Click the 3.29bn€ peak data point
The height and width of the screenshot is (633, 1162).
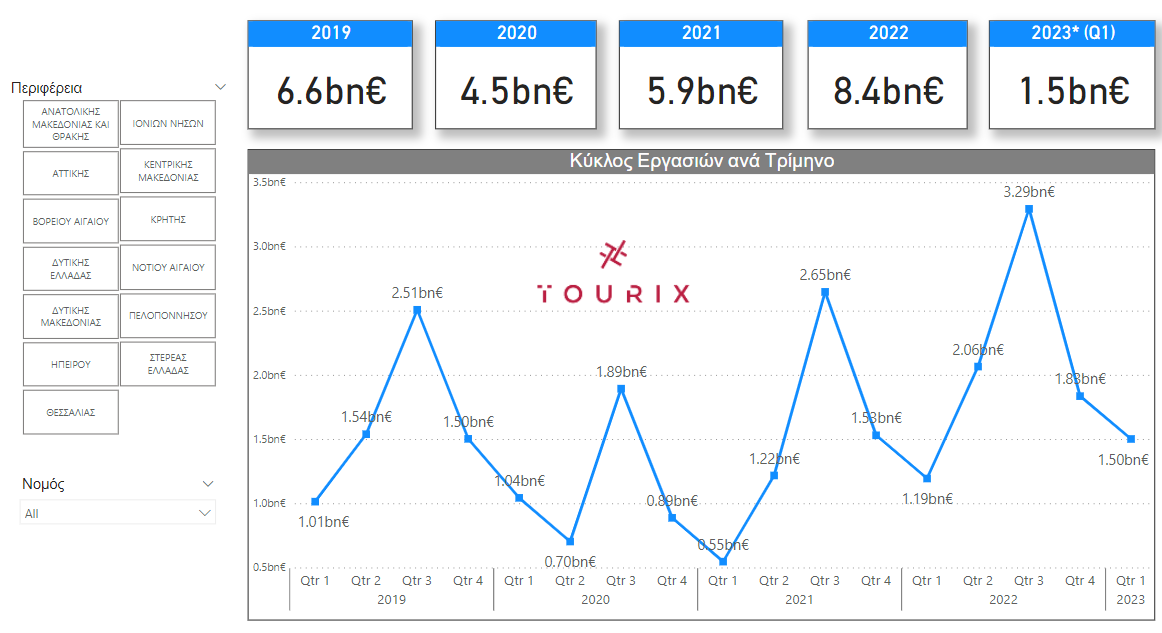(x=1028, y=209)
